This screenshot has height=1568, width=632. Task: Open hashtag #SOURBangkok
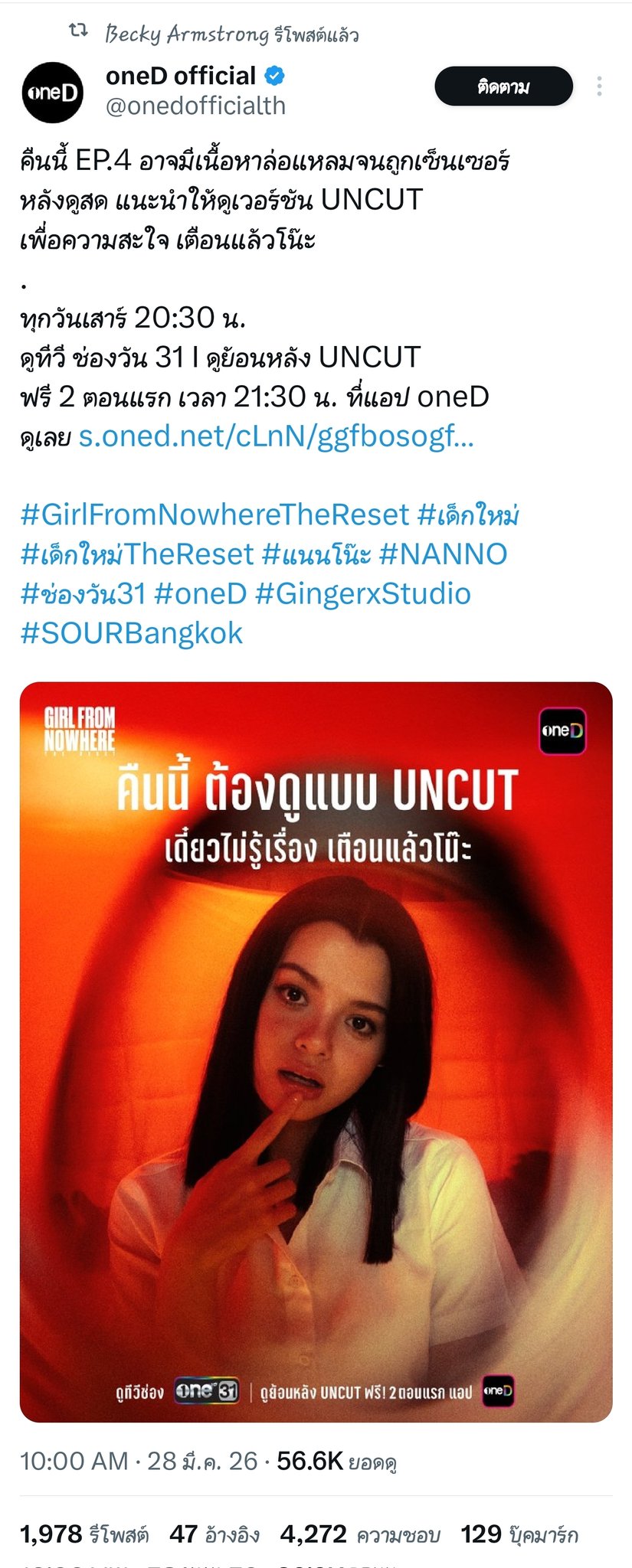pos(132,634)
